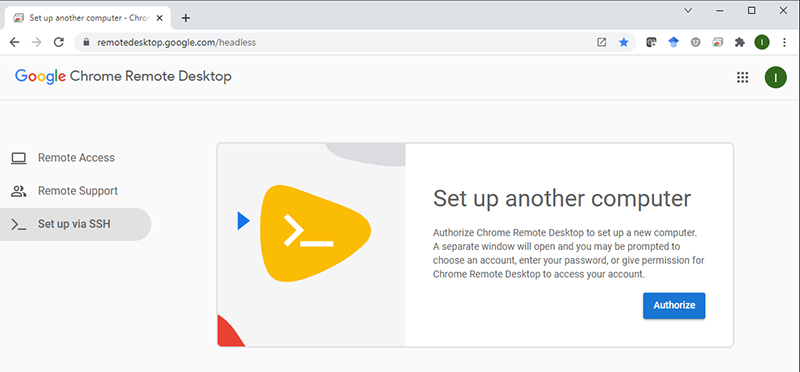Open a new tab

(x=186, y=18)
